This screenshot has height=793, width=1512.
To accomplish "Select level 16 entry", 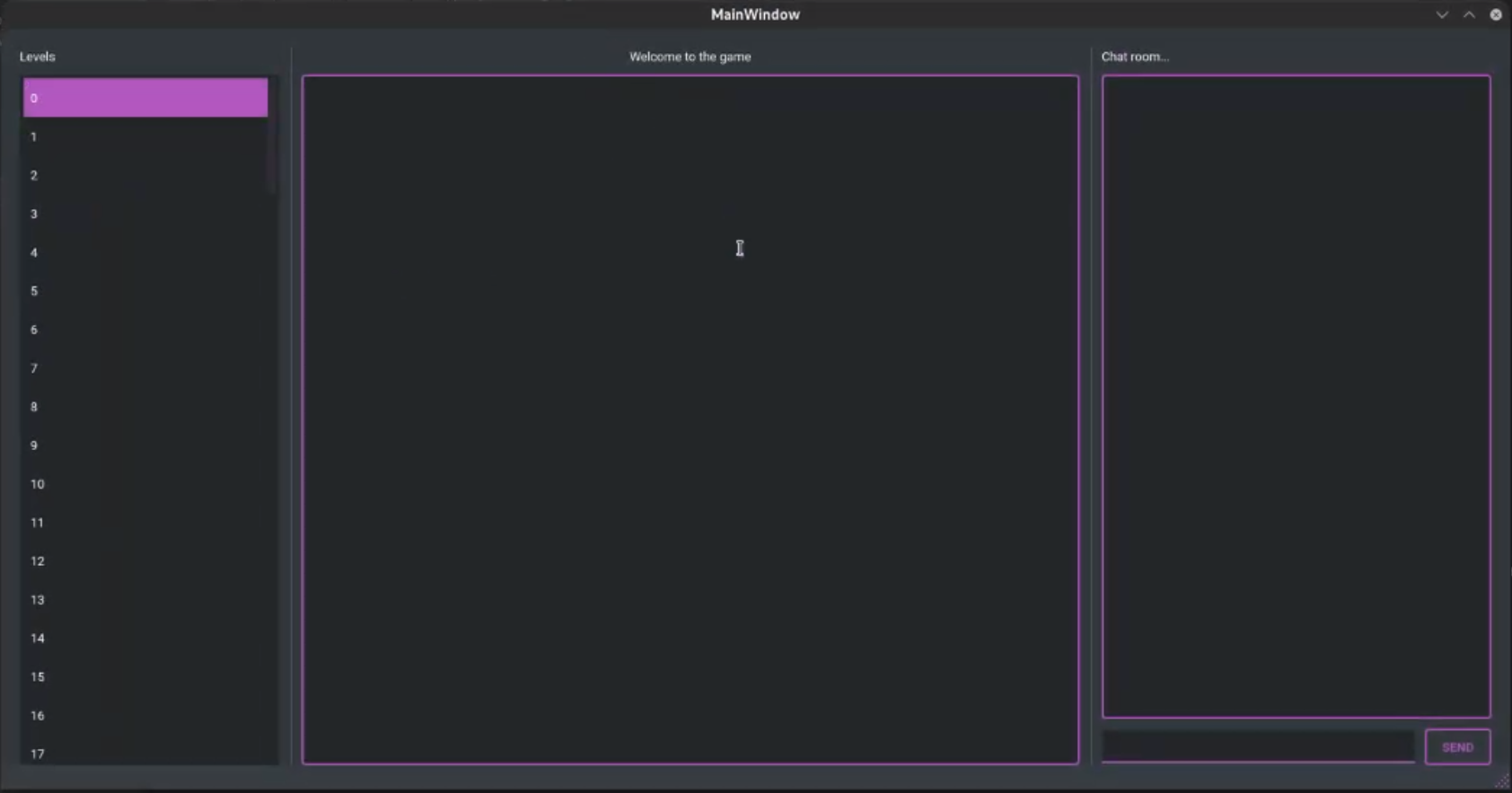I will (145, 716).
